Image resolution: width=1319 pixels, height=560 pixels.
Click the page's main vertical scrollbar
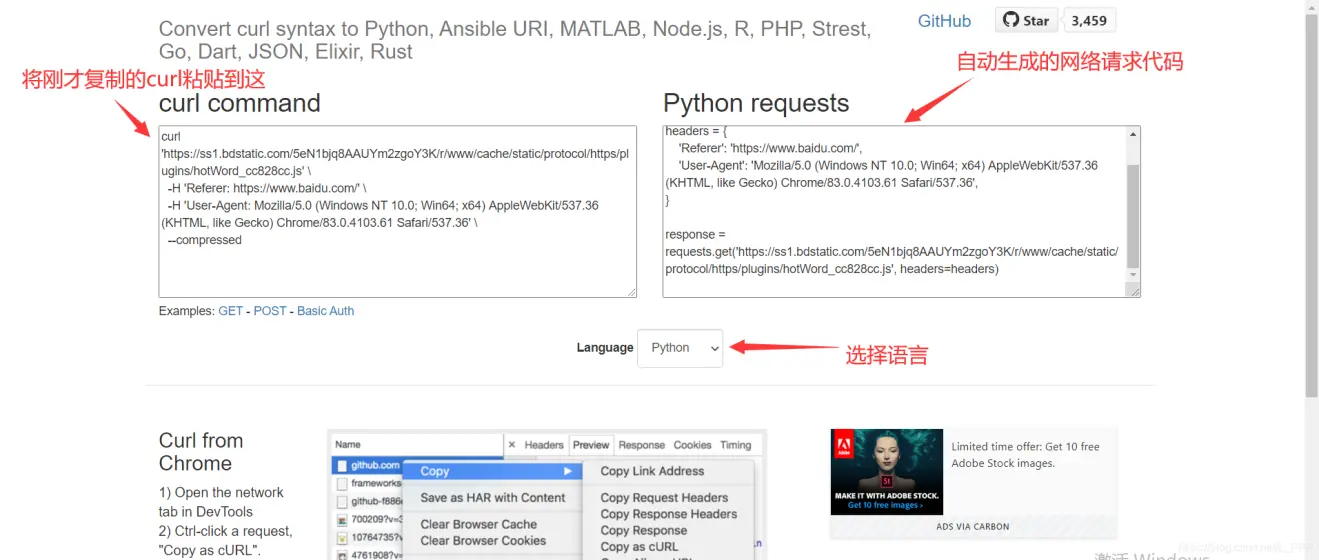[1311, 200]
